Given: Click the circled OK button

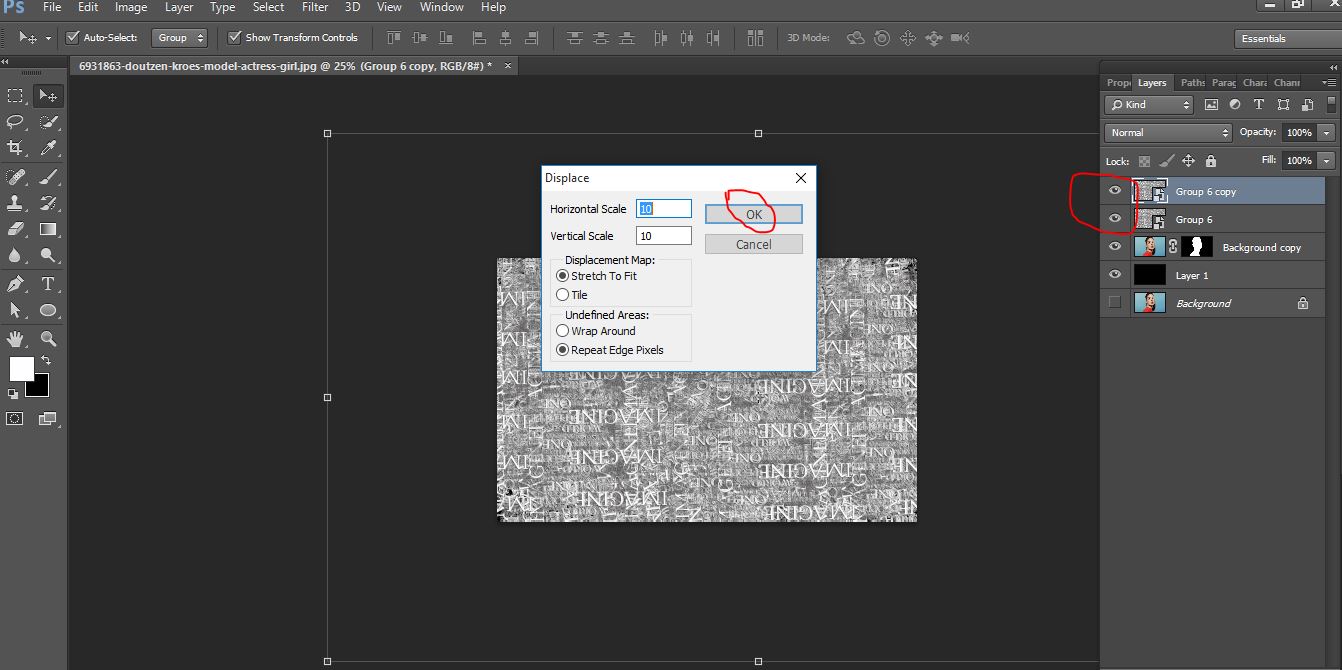Looking at the screenshot, I should point(753,213).
